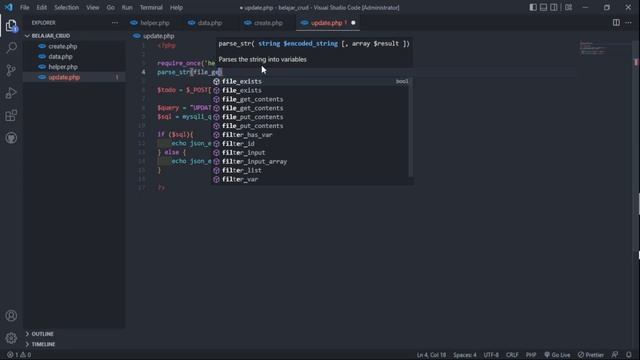640x360 pixels.
Task: Click the feedback icon in status bar
Action: click(615, 355)
